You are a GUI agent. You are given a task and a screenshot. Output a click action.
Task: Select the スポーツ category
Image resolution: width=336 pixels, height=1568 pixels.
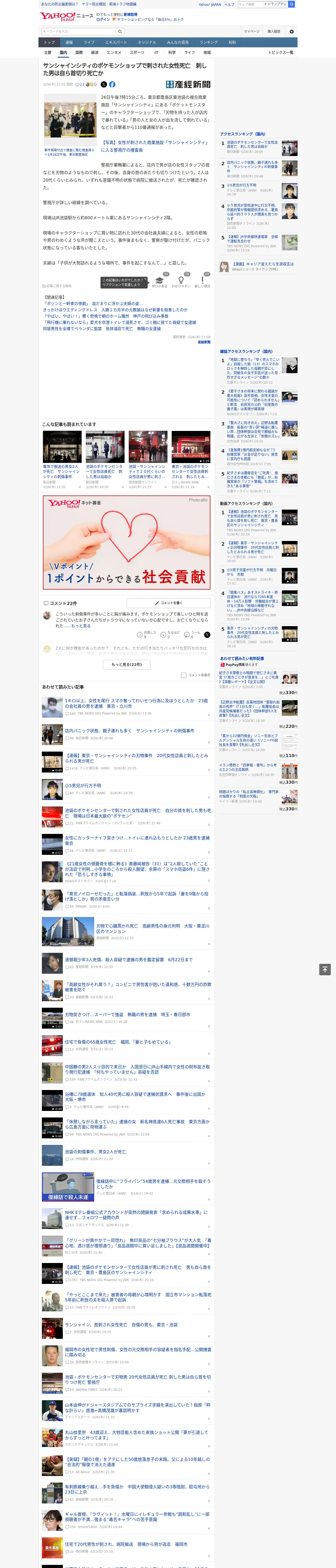click(137, 53)
